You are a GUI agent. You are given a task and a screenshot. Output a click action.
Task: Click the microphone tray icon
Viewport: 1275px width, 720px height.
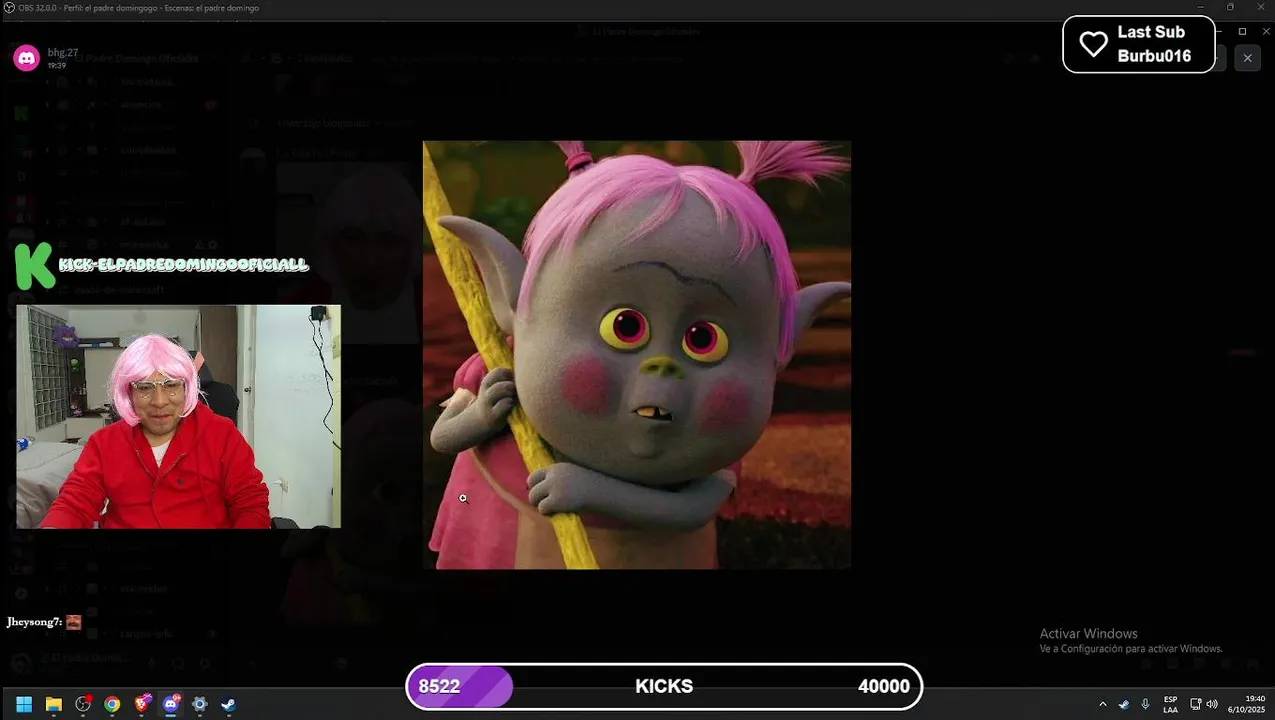coord(1145,704)
